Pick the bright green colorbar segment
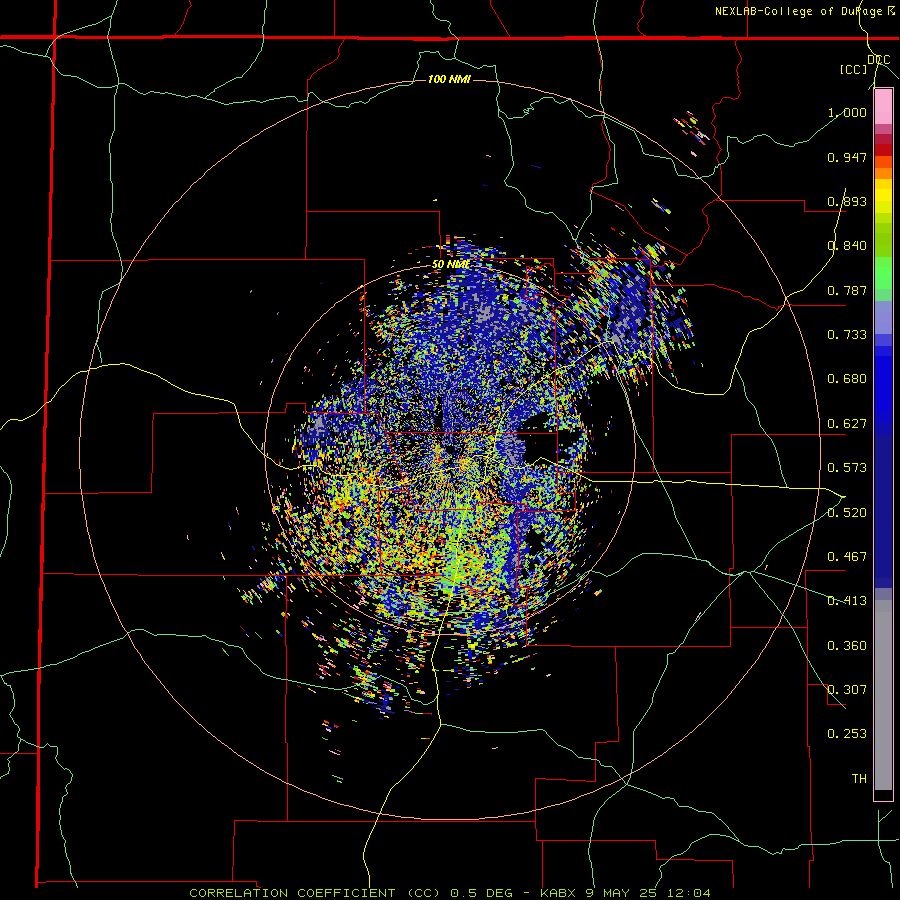This screenshot has height=900, width=900. (883, 273)
